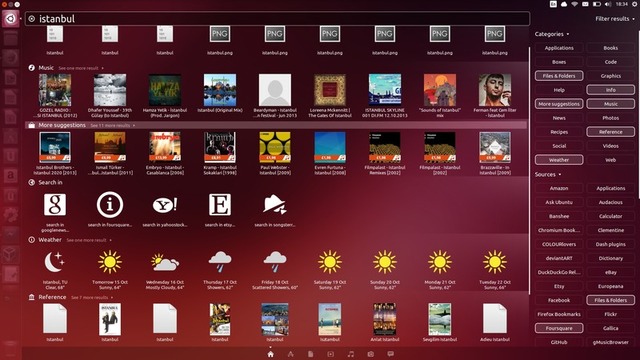Open the Hamza Yetik - Istanbul album cover
Viewport: 640px width, 360px height.
pyautogui.click(x=165, y=90)
